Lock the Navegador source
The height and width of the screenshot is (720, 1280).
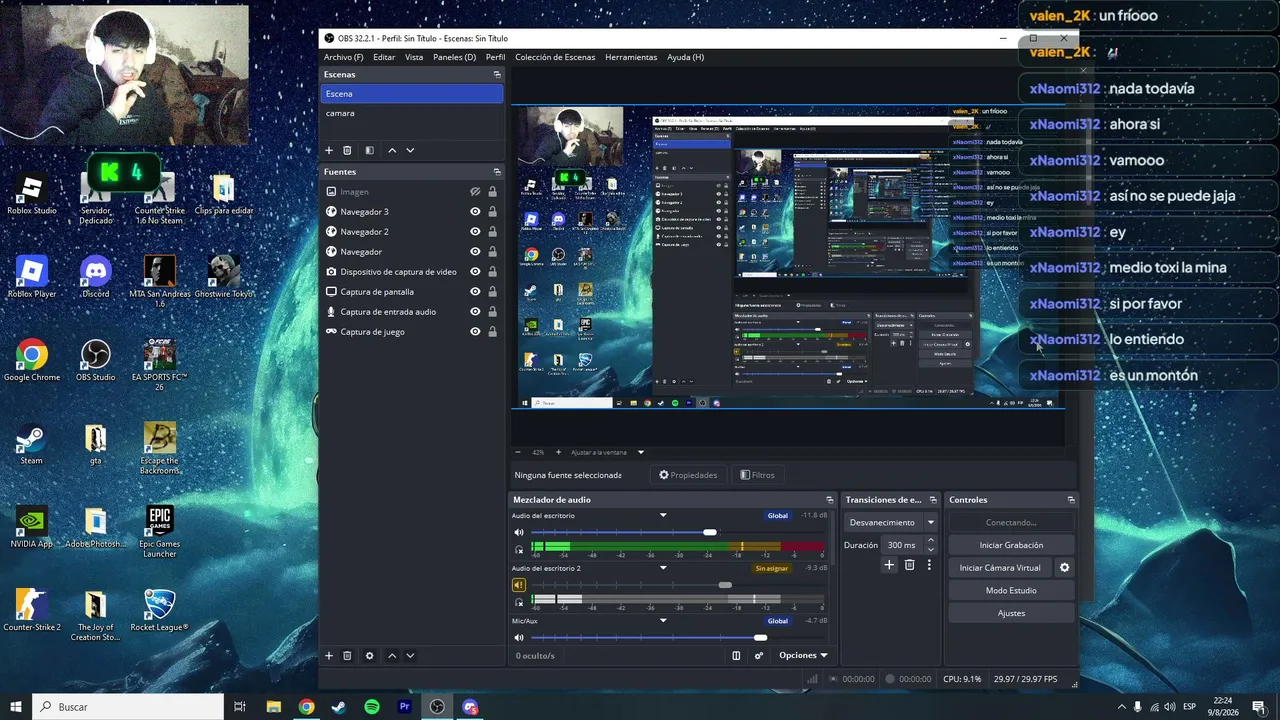[x=492, y=252]
